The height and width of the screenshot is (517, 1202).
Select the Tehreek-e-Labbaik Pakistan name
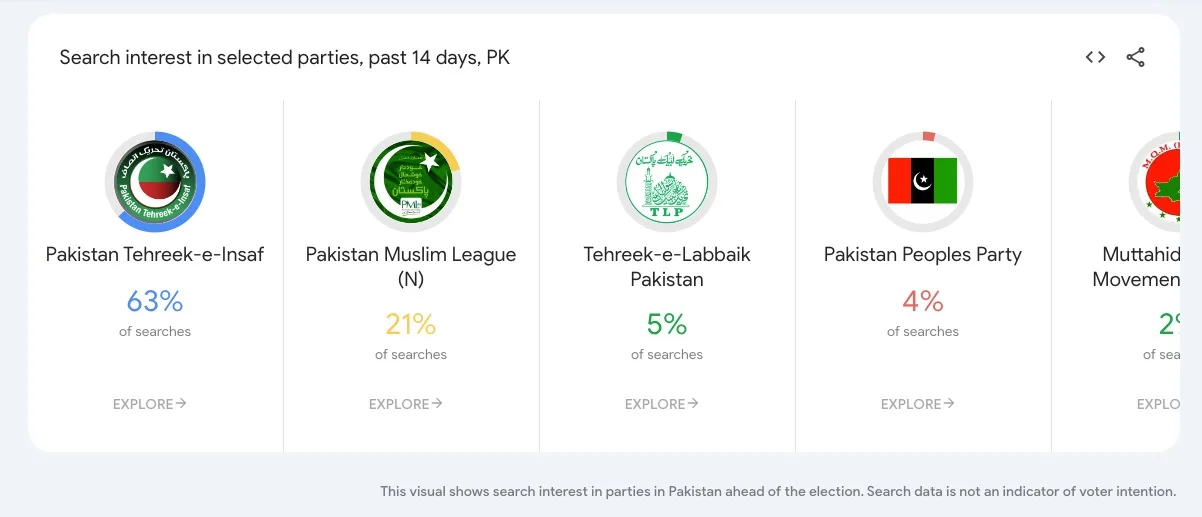pos(667,267)
